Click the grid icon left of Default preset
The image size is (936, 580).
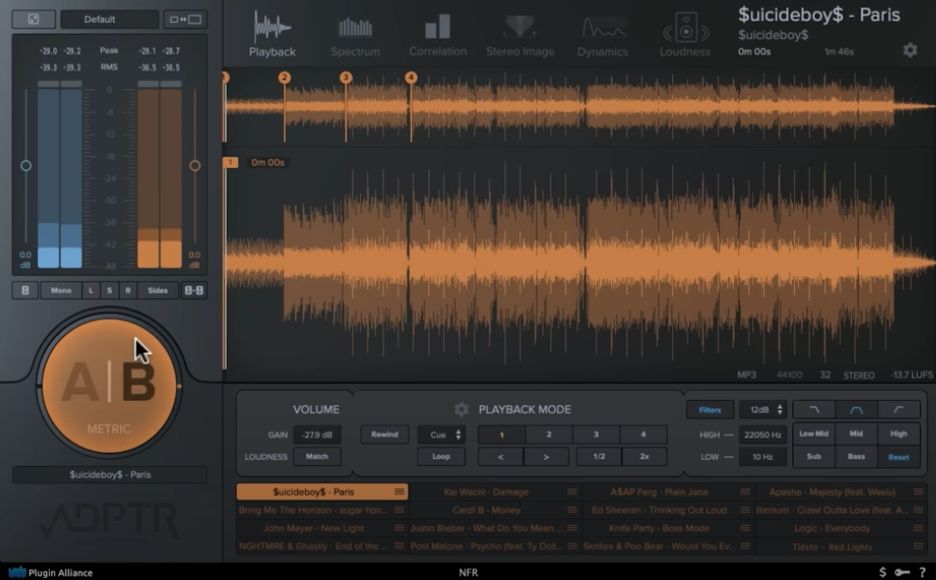[x=33, y=19]
